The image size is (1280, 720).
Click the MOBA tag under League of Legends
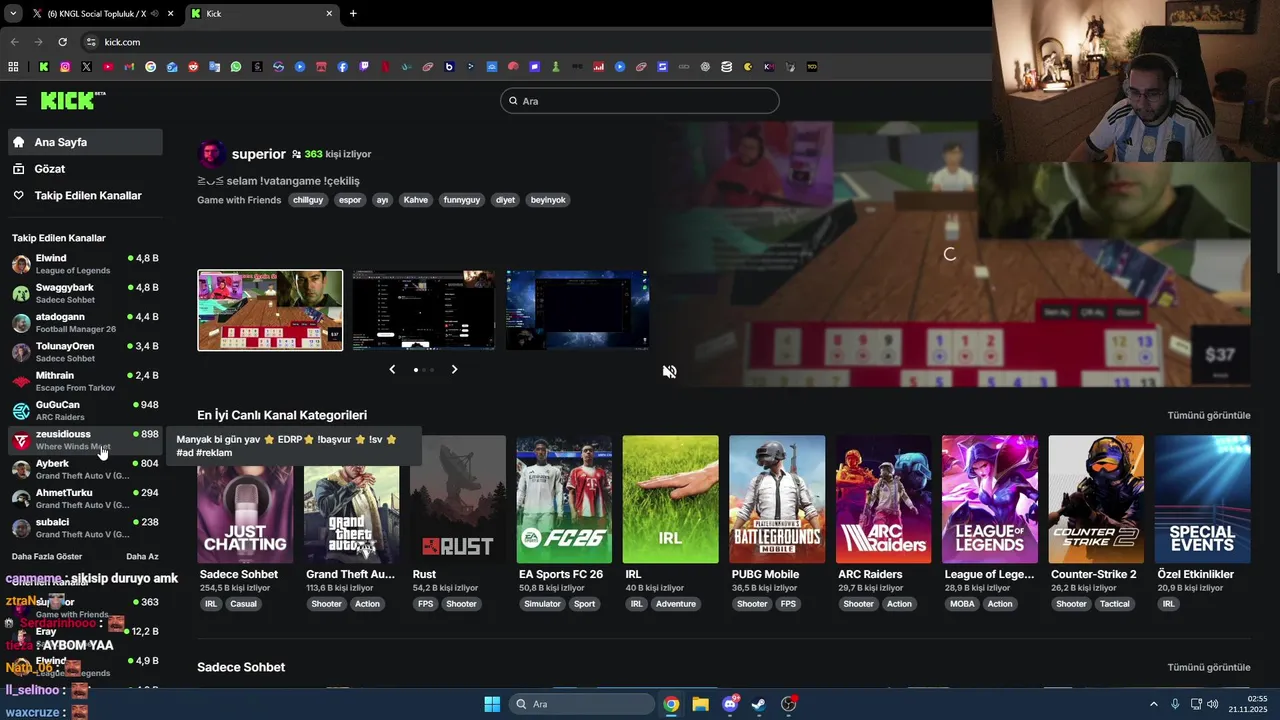(x=962, y=604)
